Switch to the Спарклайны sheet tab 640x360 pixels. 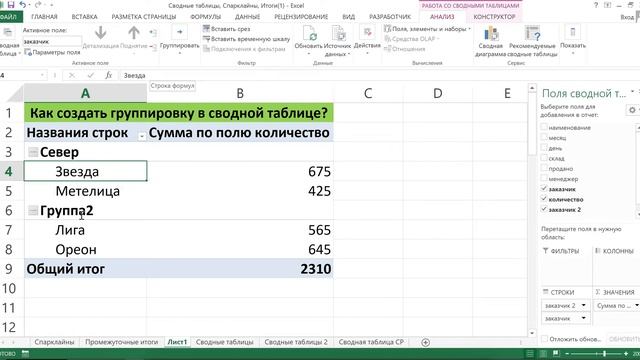54,342
